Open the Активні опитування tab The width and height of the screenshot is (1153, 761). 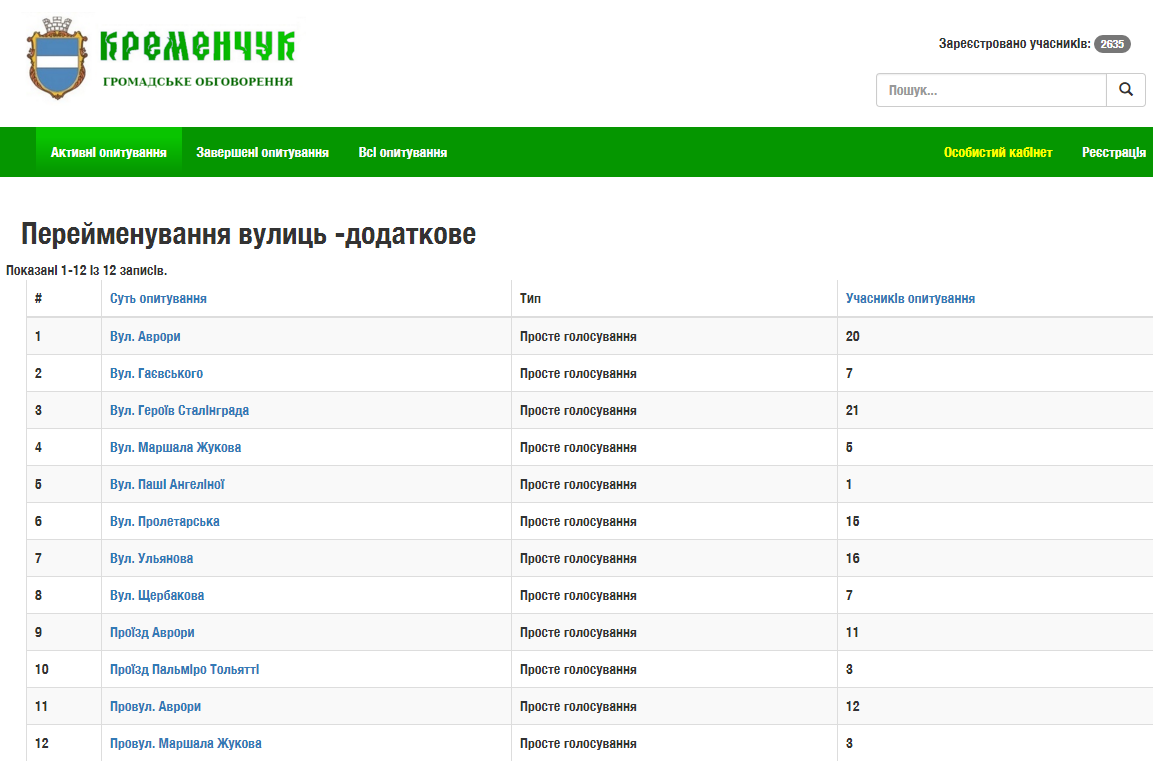[x=108, y=153]
